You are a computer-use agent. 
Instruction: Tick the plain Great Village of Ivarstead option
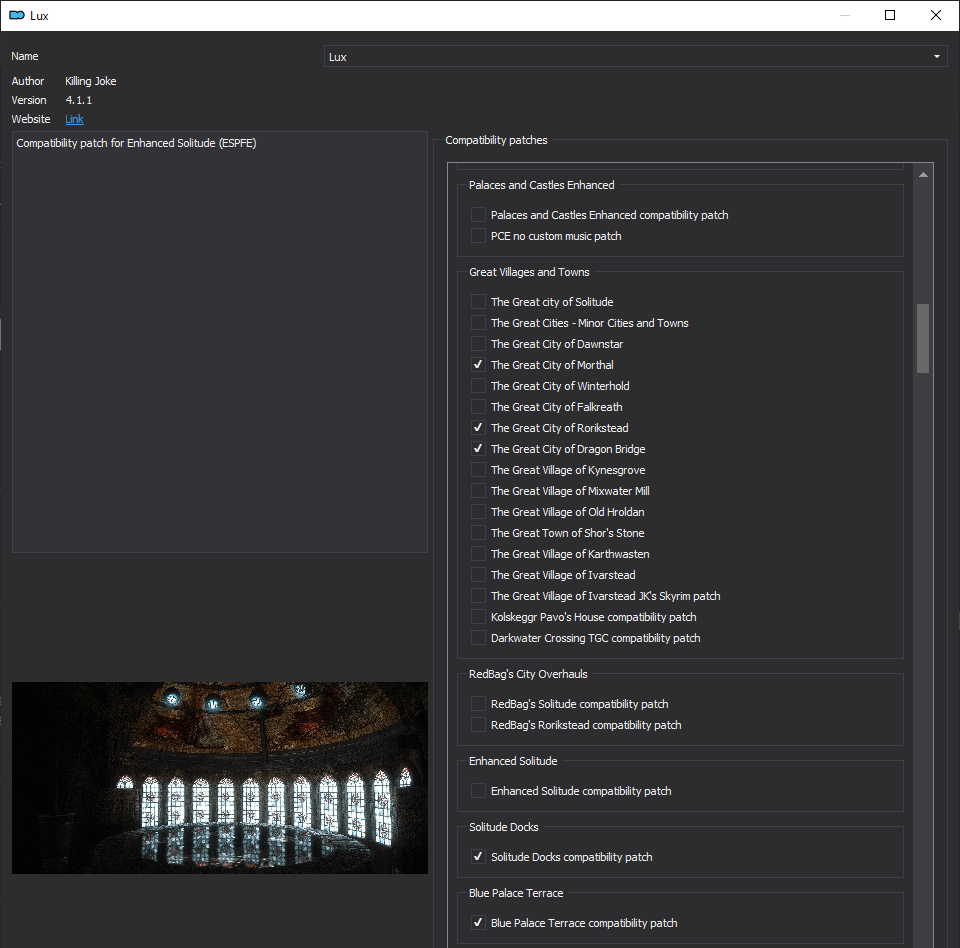click(478, 574)
